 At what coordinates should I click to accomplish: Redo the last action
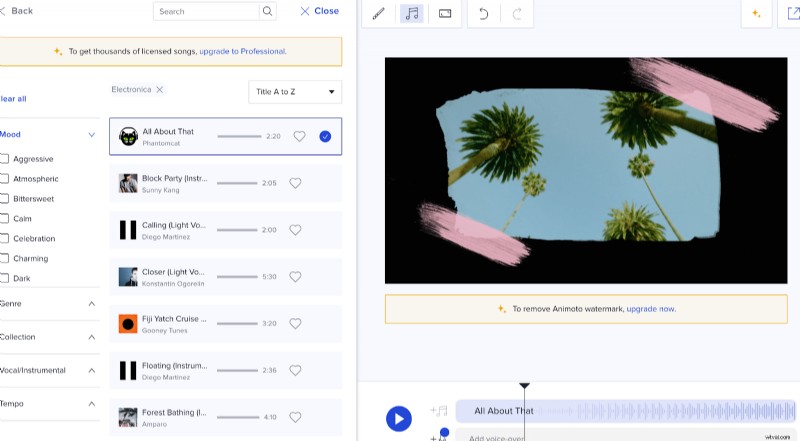(517, 13)
